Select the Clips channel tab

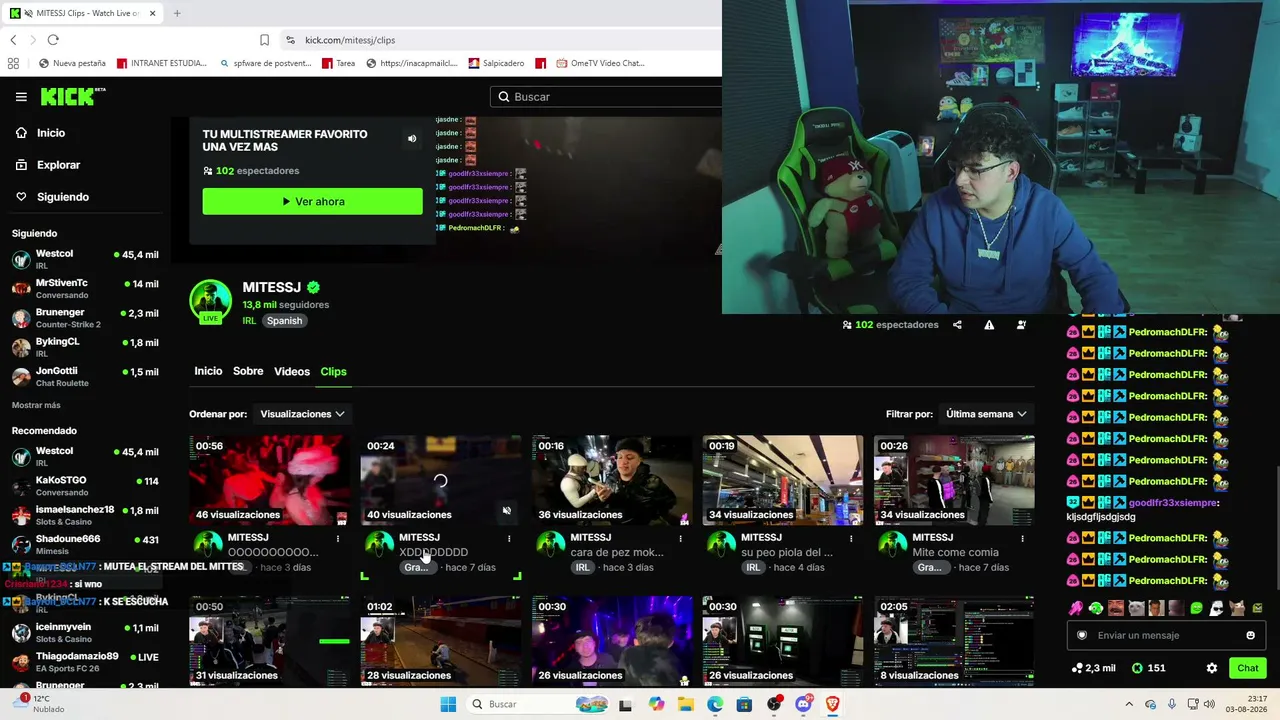[x=333, y=372]
